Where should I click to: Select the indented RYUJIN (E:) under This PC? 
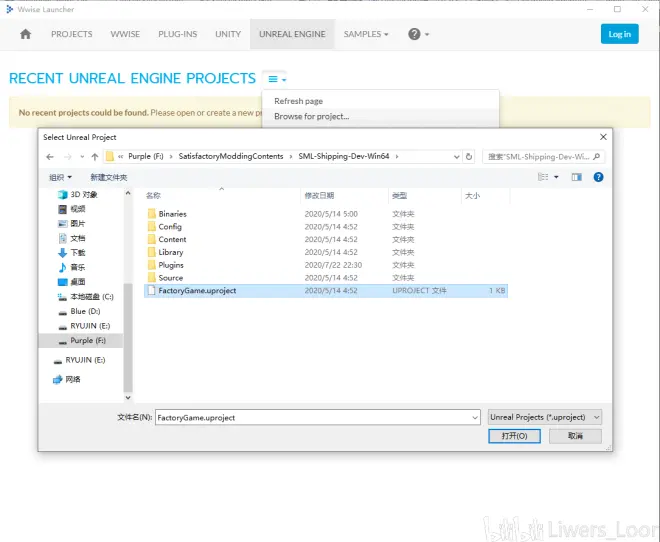point(84,326)
